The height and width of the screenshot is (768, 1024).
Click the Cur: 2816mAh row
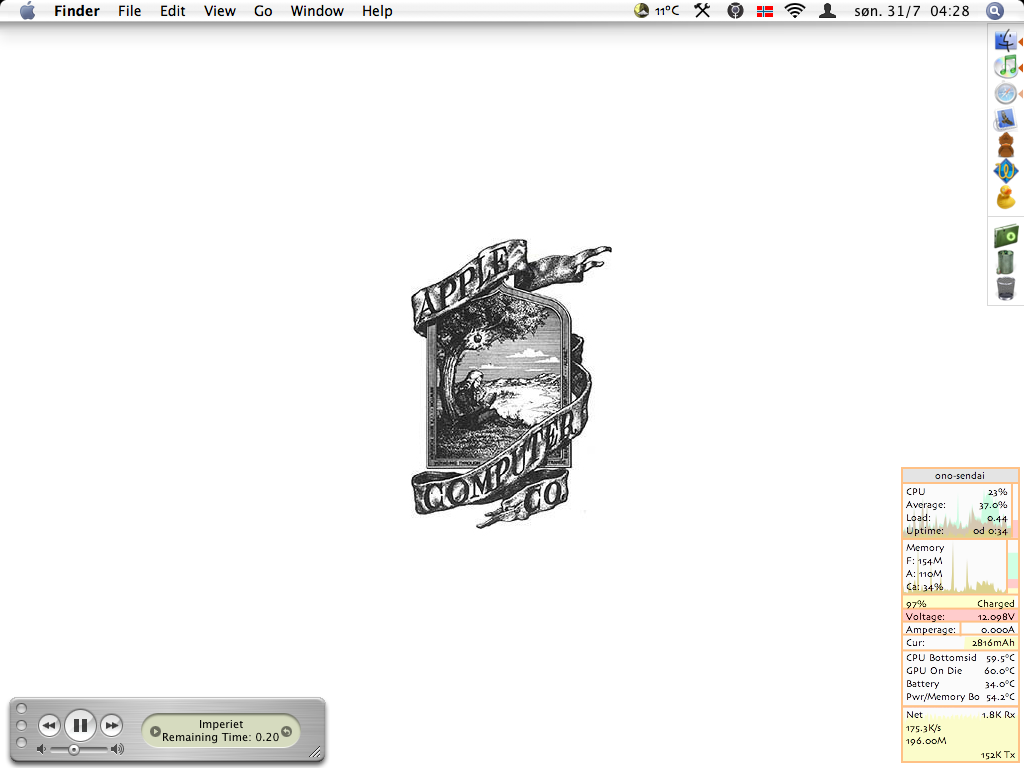click(x=960, y=643)
